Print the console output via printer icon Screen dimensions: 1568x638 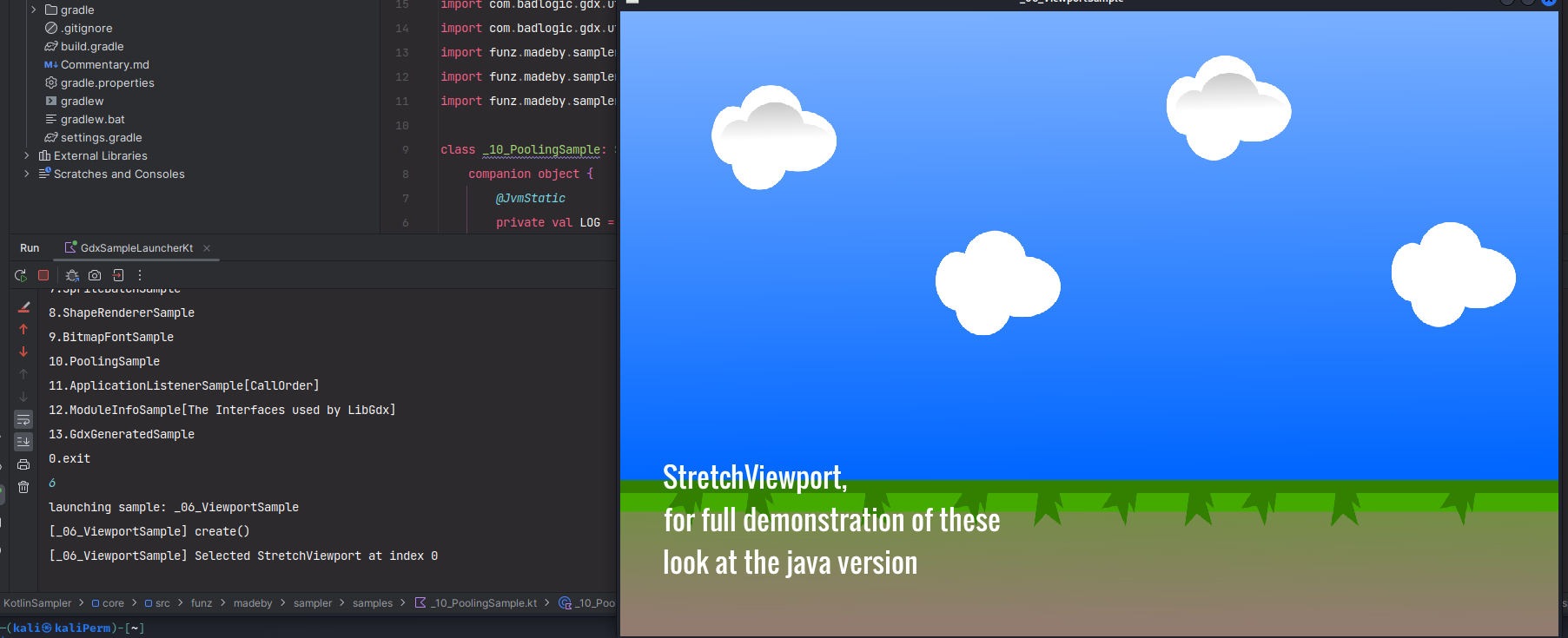pyautogui.click(x=23, y=464)
